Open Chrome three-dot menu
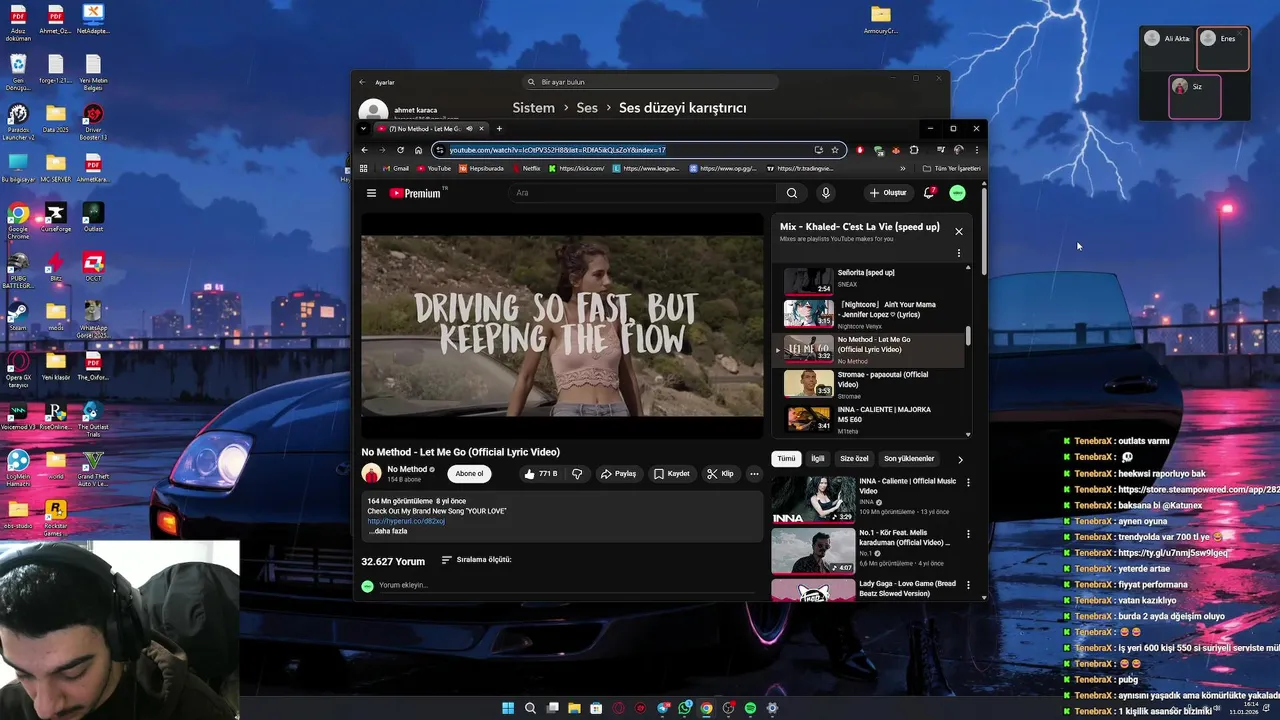The width and height of the screenshot is (1280, 720). (976, 150)
